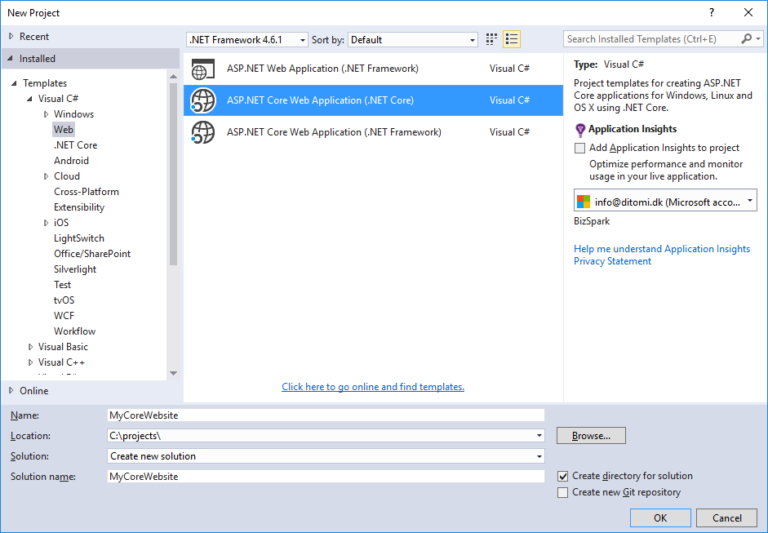Click the tree scrollbar down arrow
Viewport: 768px width, 533px height.
point(173,373)
